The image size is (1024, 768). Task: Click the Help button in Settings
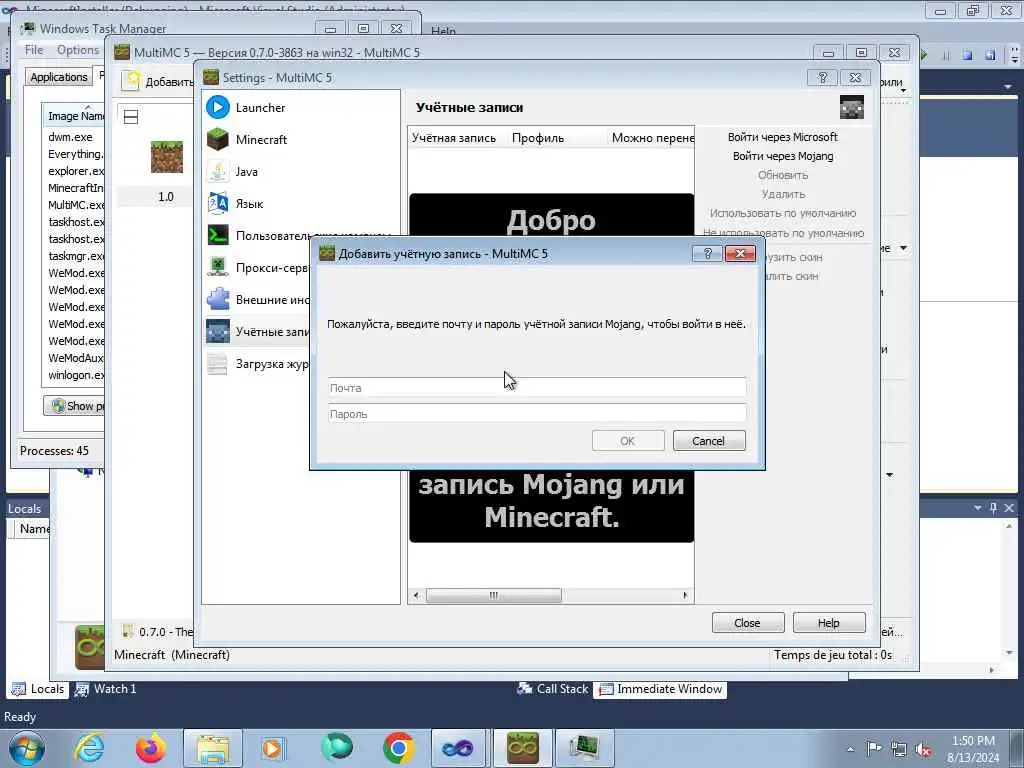point(829,622)
